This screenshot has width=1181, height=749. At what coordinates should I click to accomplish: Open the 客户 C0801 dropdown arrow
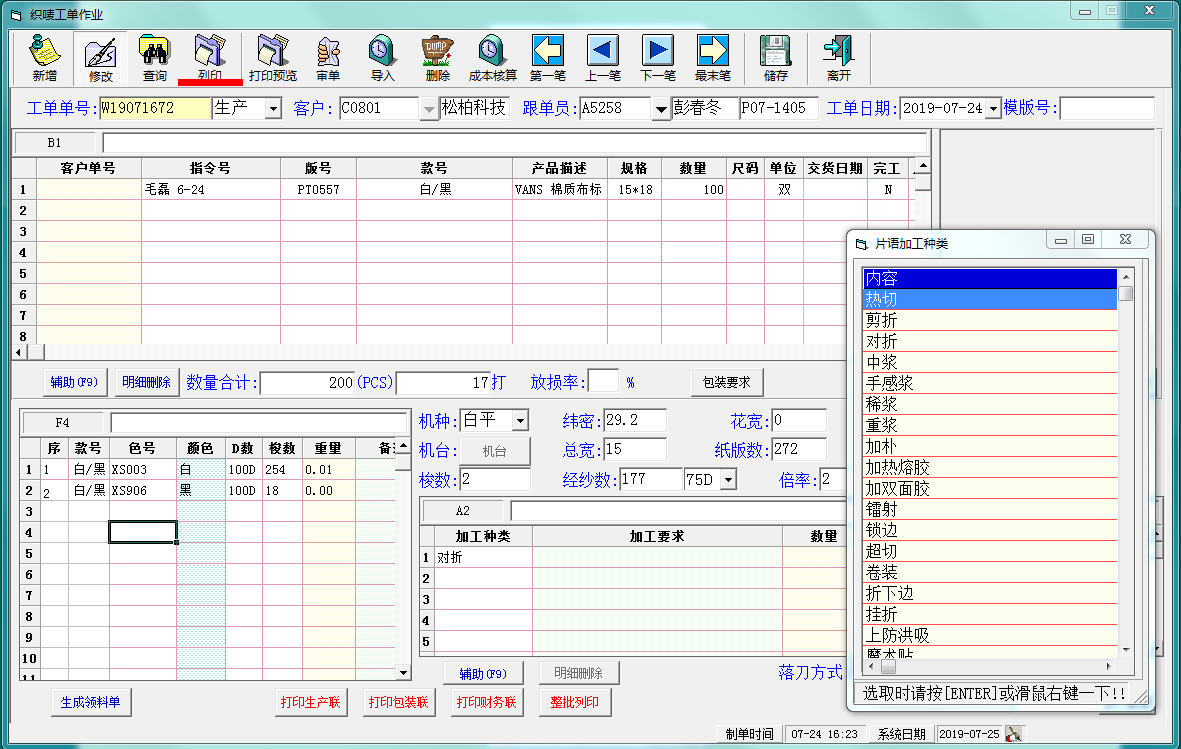point(429,109)
